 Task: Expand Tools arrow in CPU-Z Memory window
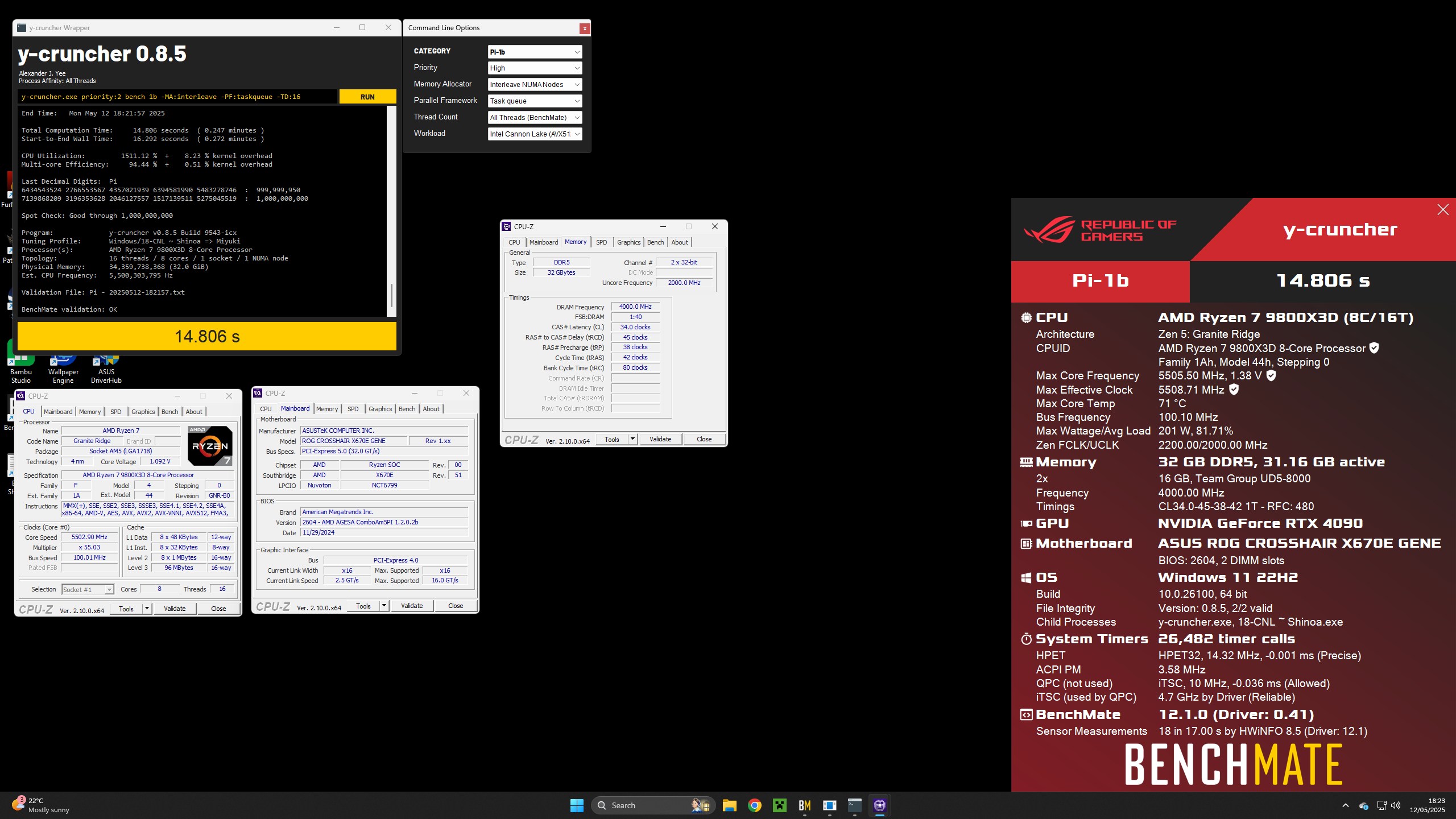(x=632, y=439)
